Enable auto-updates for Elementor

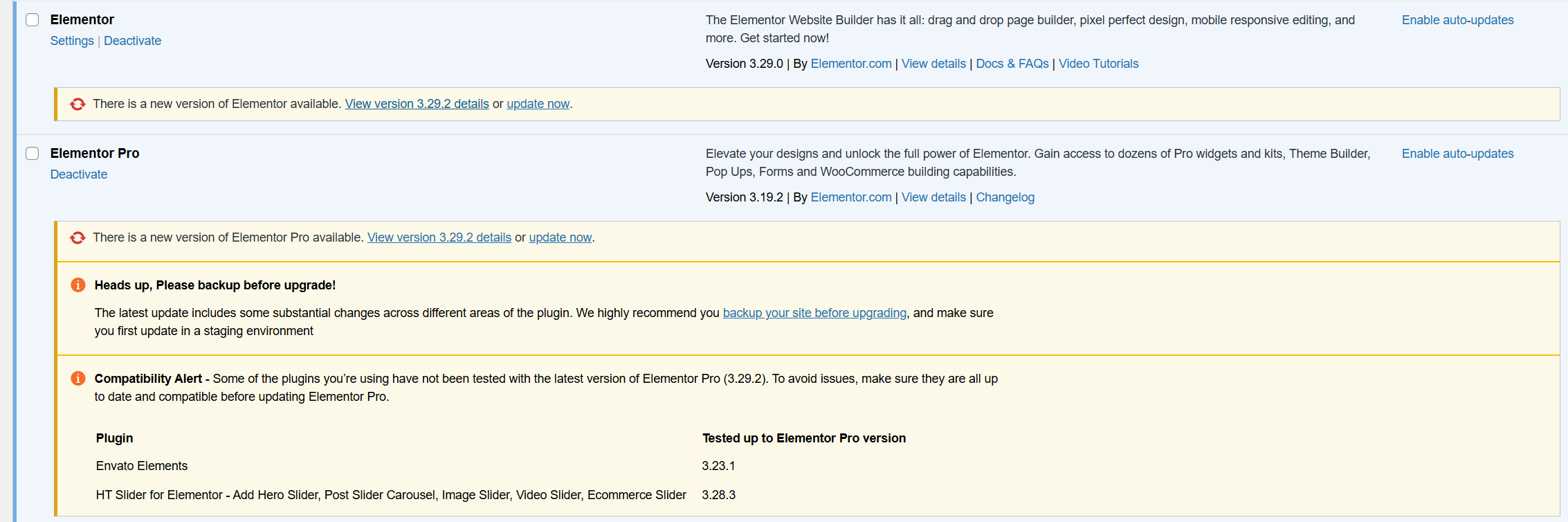click(1457, 20)
